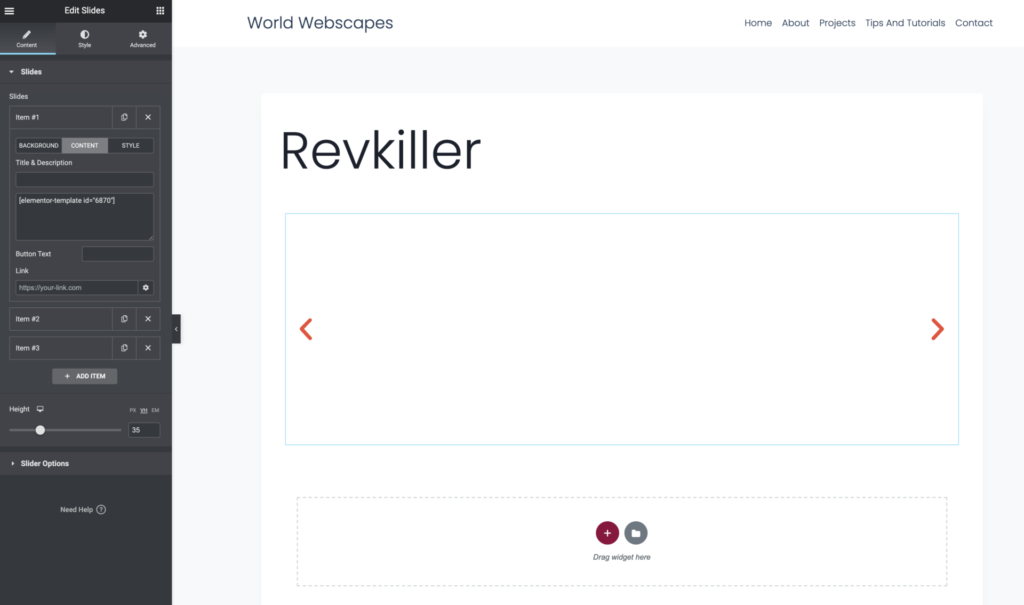Click the Need Help question mark icon
Screen dimensions: 1024x605
point(101,510)
